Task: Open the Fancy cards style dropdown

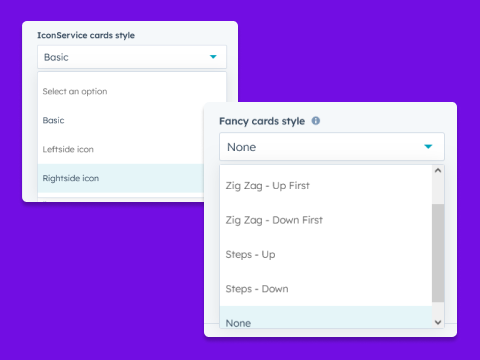Action: (332, 147)
